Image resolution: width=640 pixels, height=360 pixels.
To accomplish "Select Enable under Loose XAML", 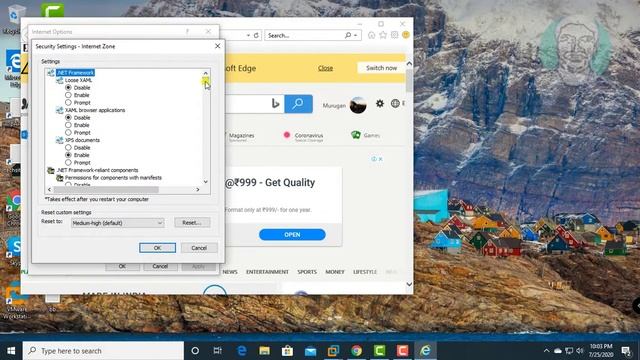I will tap(68, 95).
